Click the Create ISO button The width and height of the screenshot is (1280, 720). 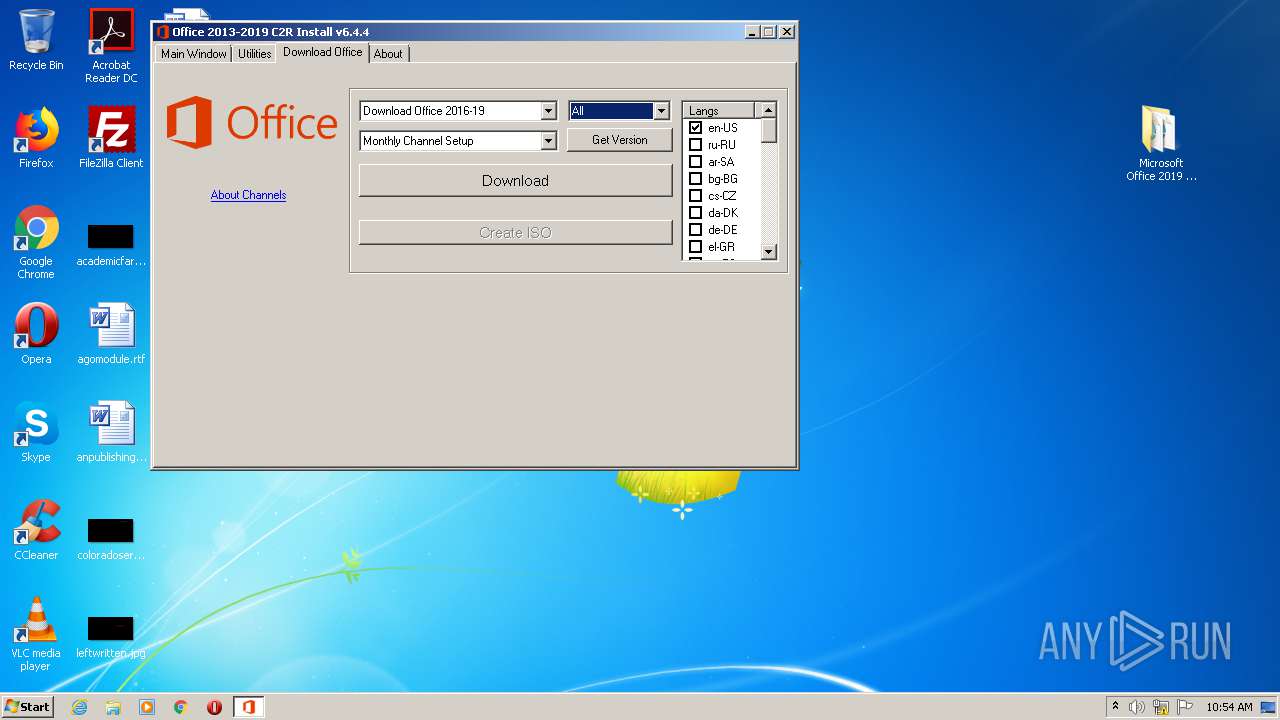pos(515,233)
